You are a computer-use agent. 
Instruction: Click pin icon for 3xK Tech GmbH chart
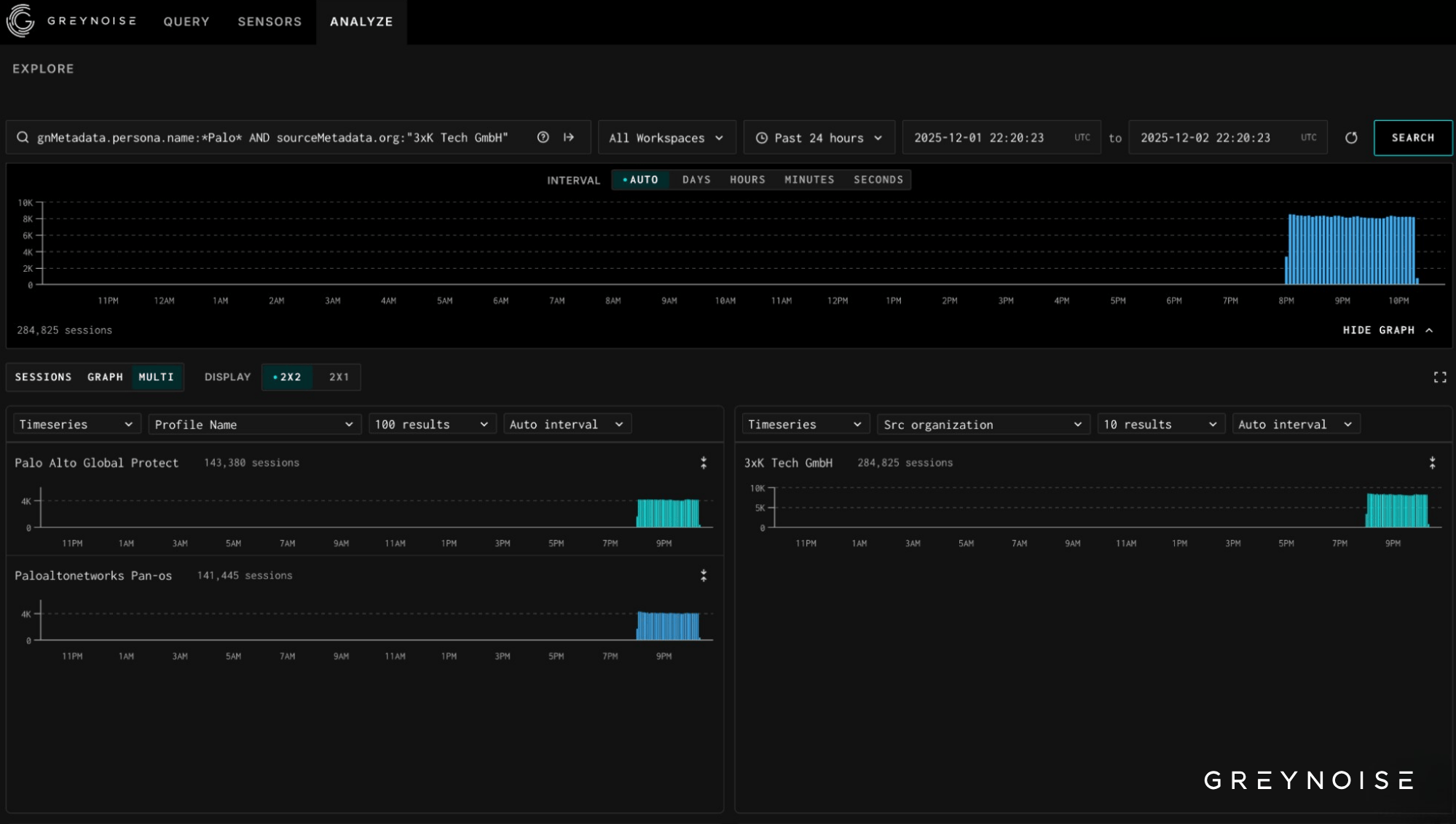tap(1432, 463)
